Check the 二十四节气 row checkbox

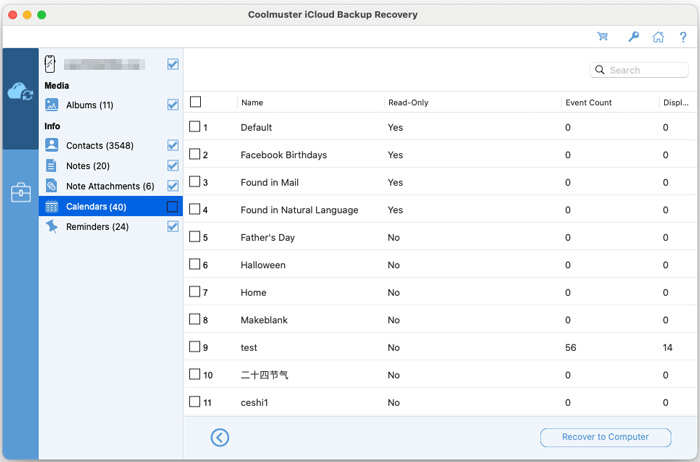tap(194, 374)
